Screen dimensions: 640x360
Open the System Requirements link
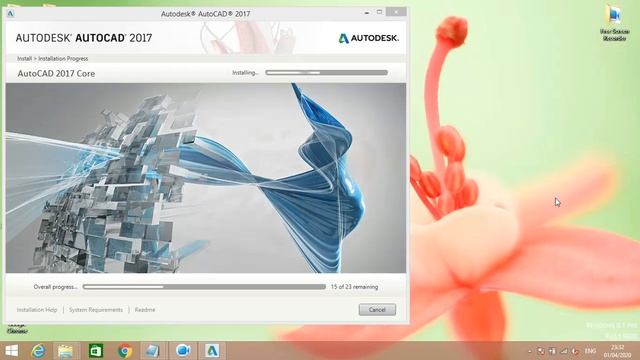point(96,310)
